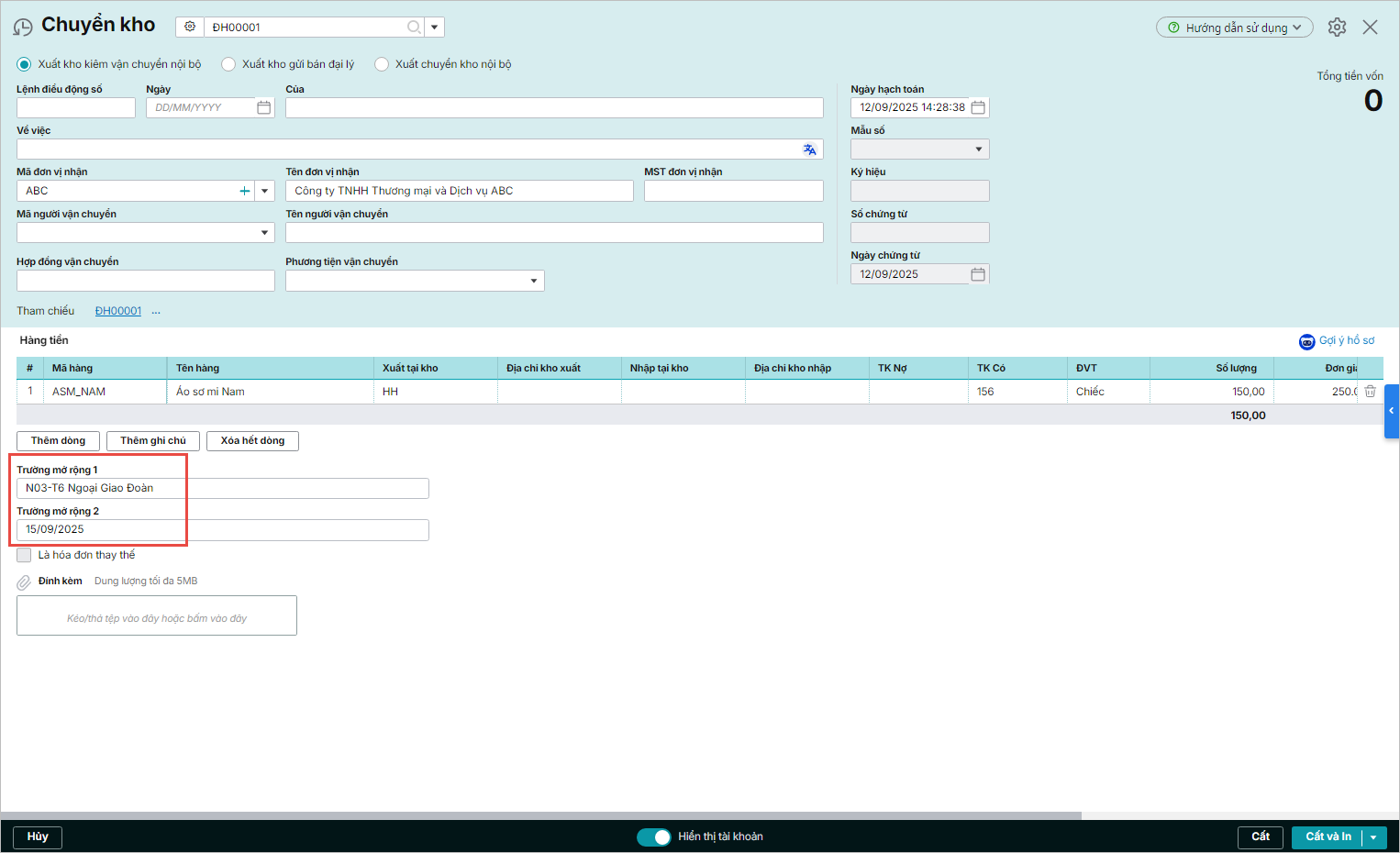
Task: Click the translate icon in Về việc field
Action: 809,150
